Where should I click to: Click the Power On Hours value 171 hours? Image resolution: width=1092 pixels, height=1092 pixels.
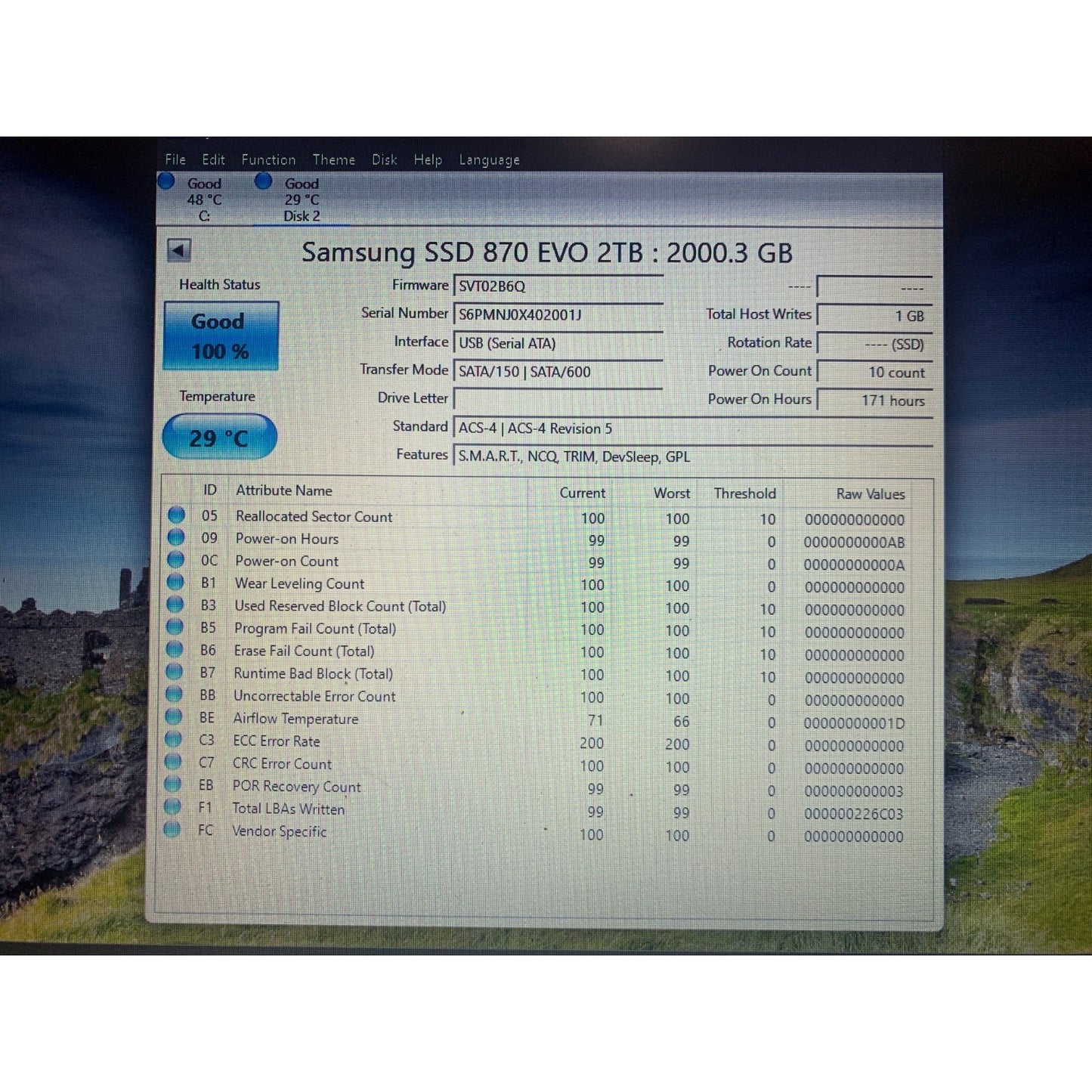pos(875,401)
